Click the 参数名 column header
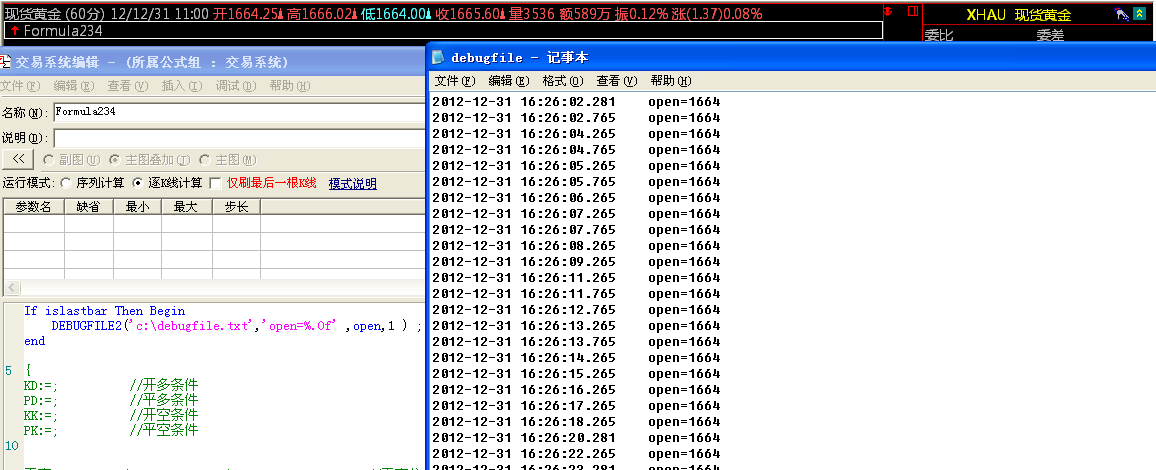 click(34, 207)
